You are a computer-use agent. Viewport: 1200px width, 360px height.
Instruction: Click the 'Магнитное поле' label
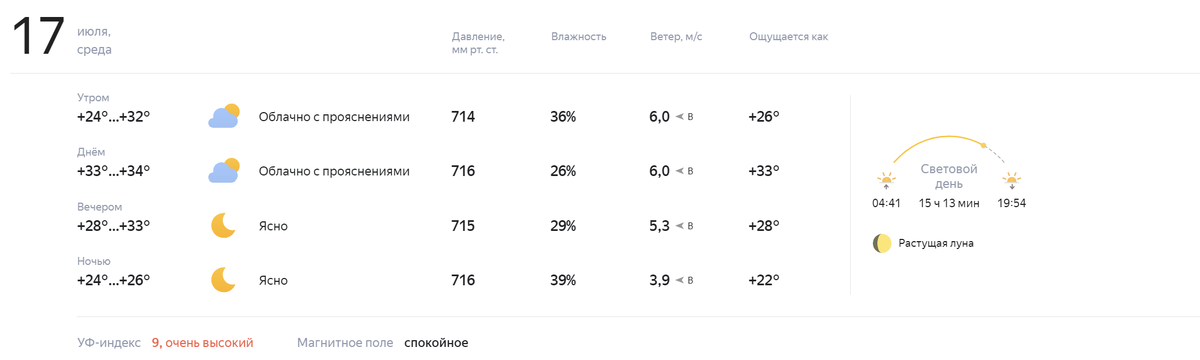coord(345,343)
